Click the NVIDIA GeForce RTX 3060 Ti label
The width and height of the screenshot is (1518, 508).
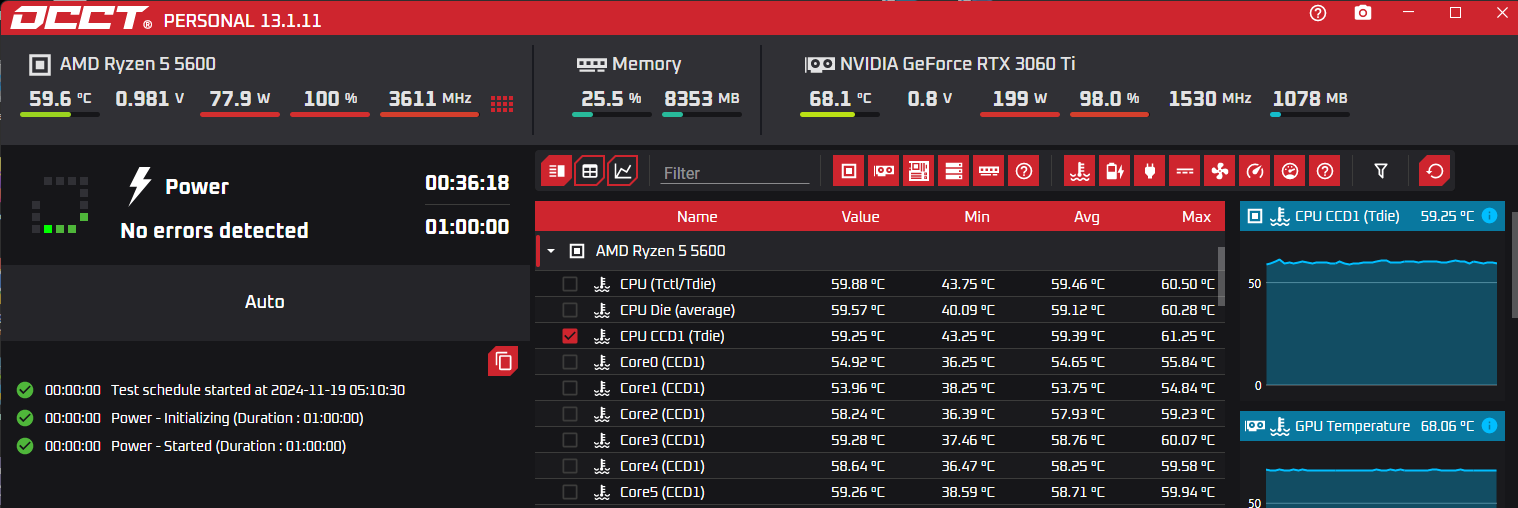pyautogui.click(x=957, y=64)
